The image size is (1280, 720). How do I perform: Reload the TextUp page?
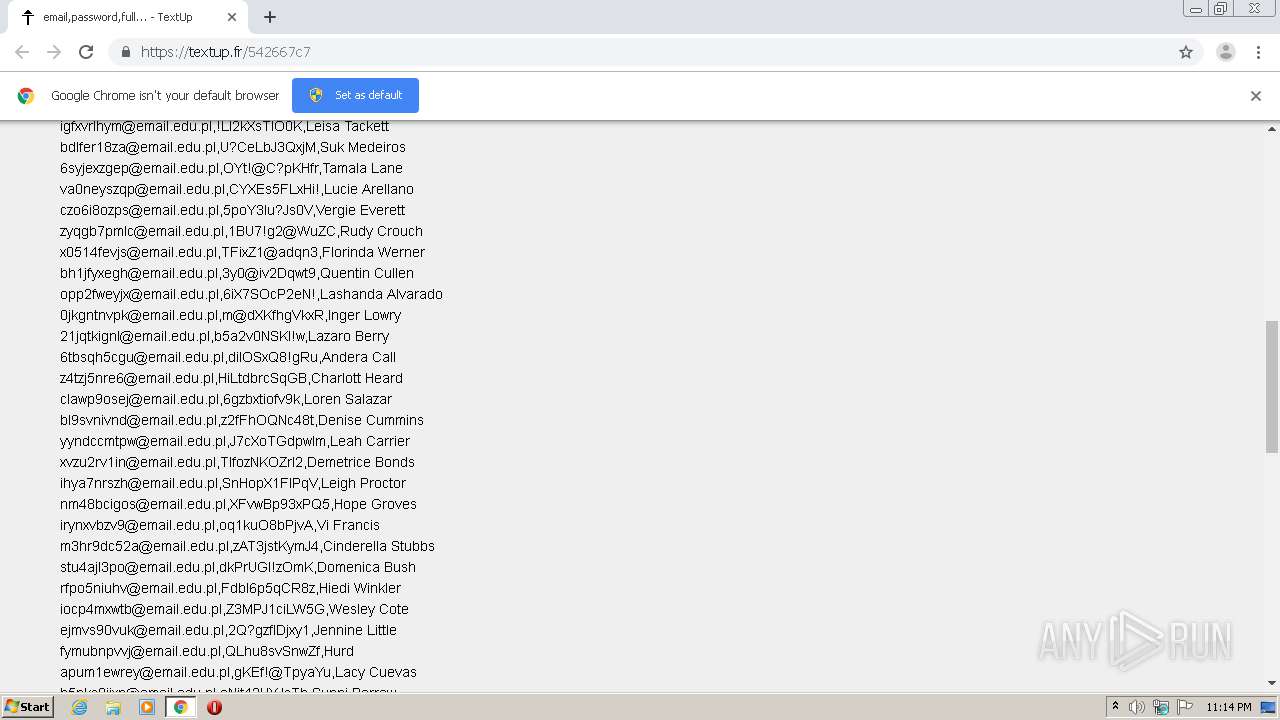coord(86,52)
